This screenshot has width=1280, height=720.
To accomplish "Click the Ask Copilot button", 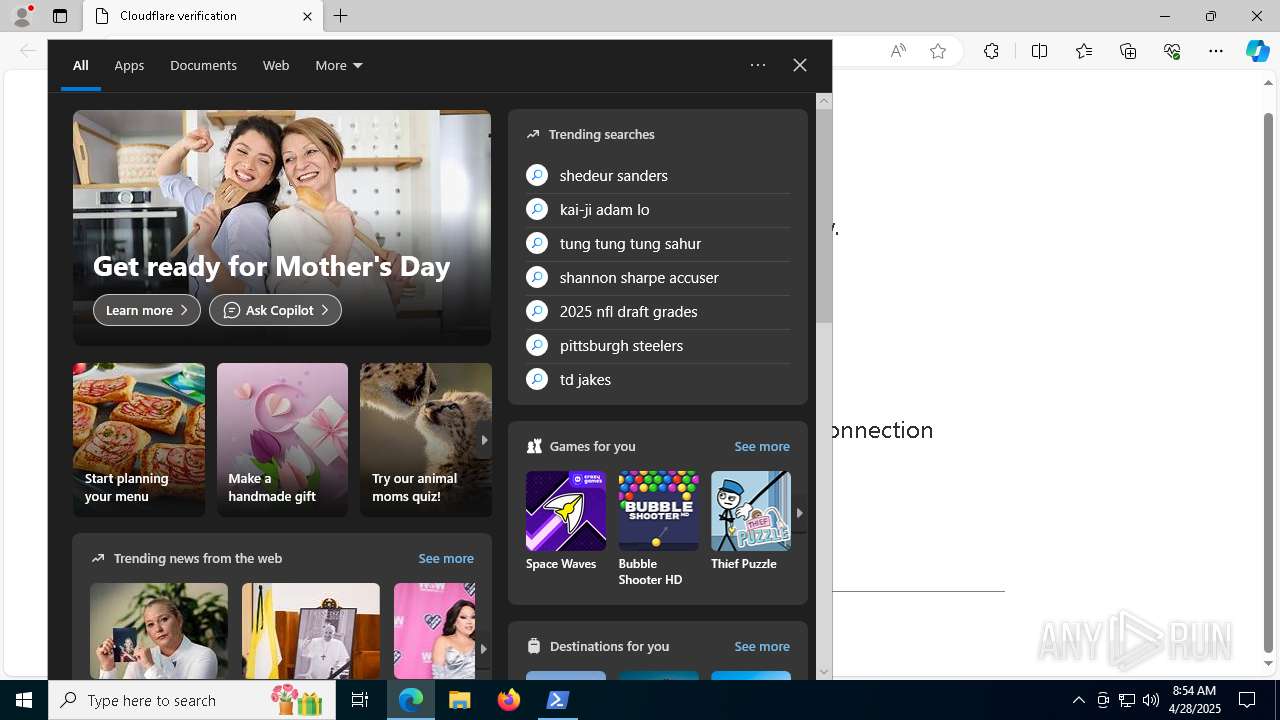I will pos(275,310).
